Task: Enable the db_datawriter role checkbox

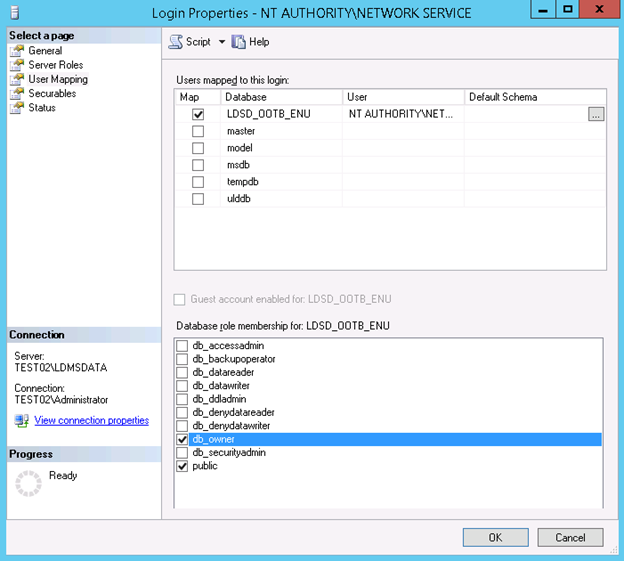Action: 182,386
